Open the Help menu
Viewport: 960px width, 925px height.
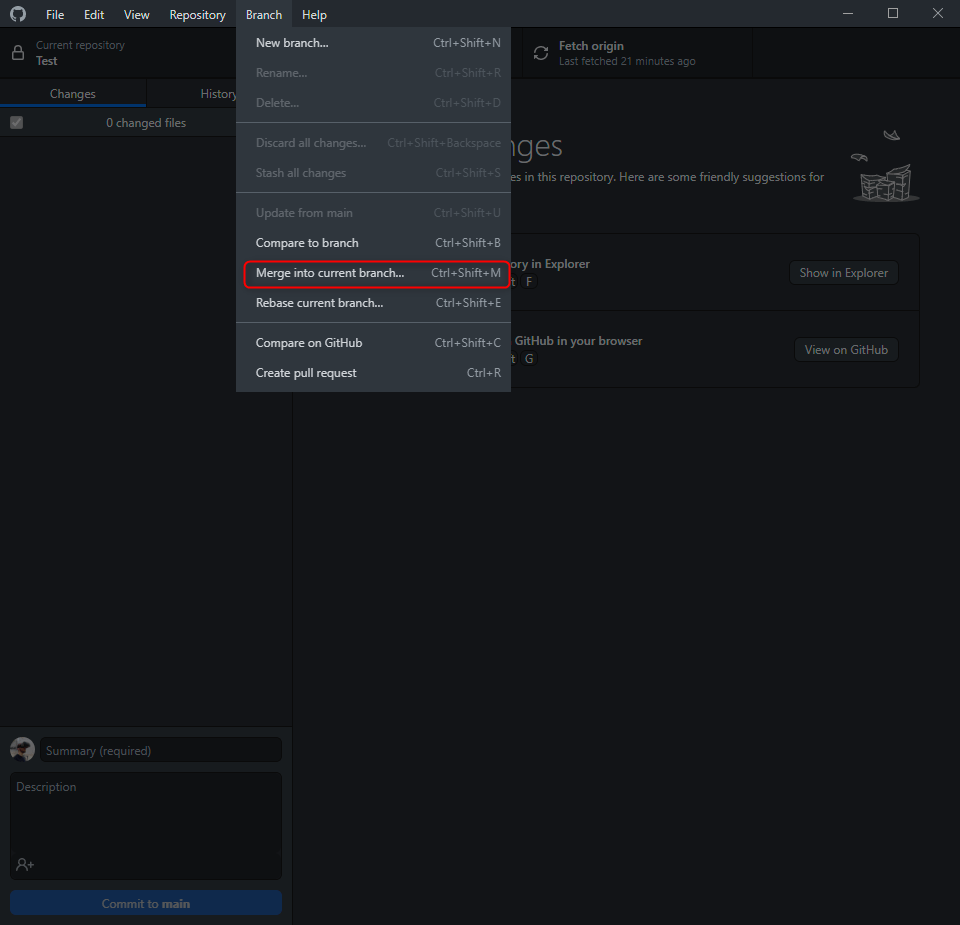click(314, 15)
